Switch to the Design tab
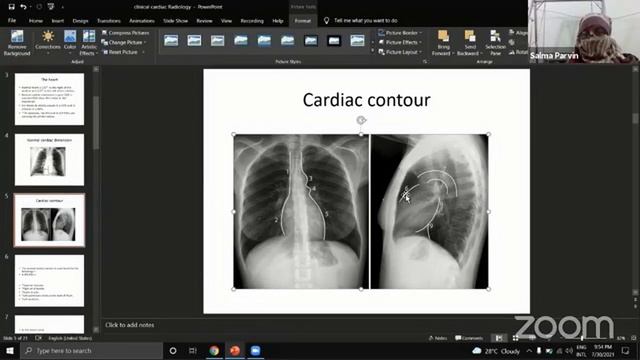Screen dimensions: 640x360 point(80,21)
